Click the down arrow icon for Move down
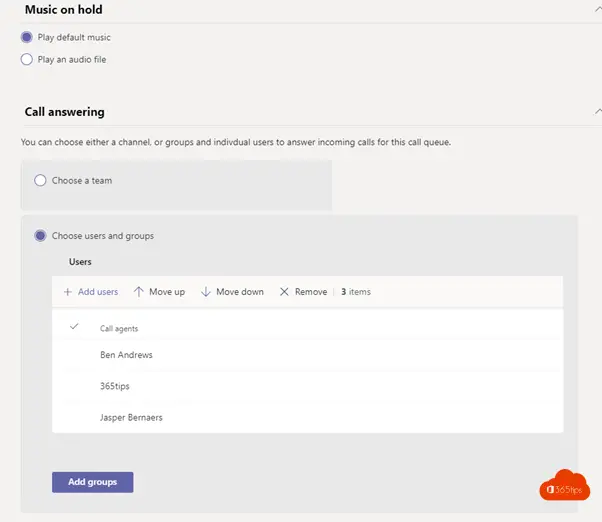Image resolution: width=602 pixels, height=522 pixels. pyautogui.click(x=206, y=292)
